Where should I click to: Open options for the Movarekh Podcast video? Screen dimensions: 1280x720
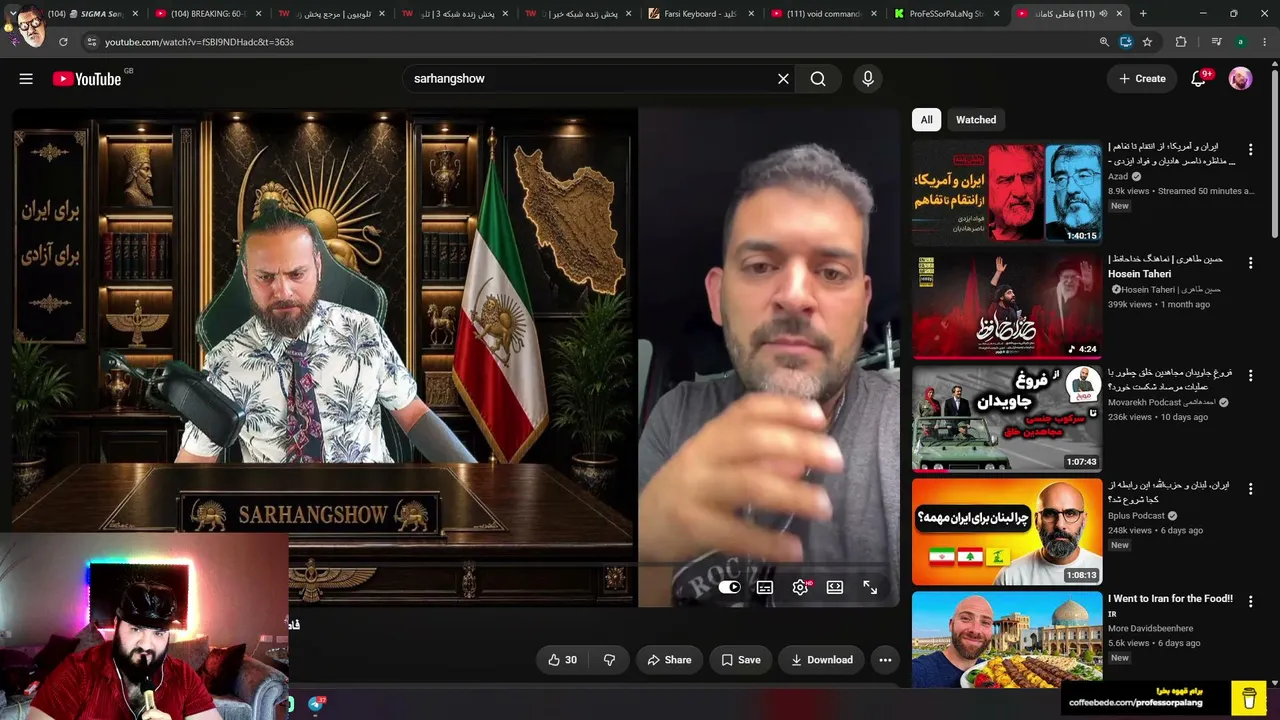tap(1250, 376)
